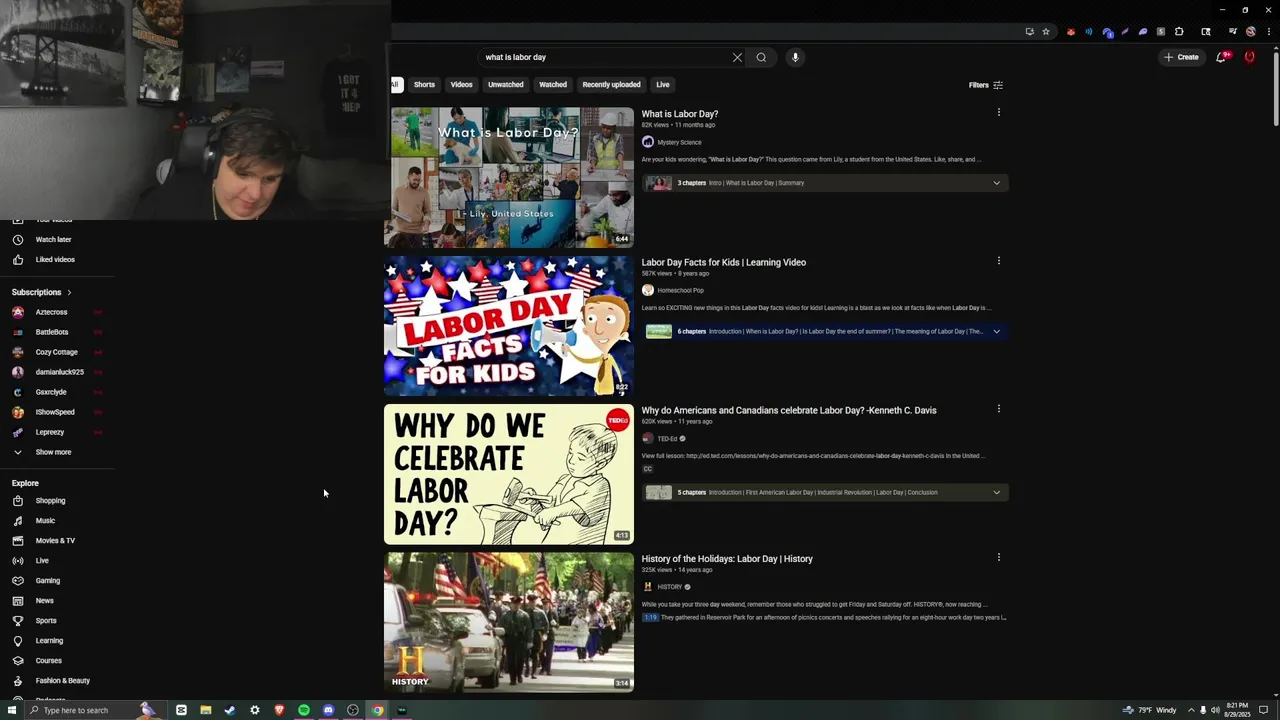This screenshot has width=1280, height=720.
Task: Click the install app icon in address bar
Action: pos(1029,31)
